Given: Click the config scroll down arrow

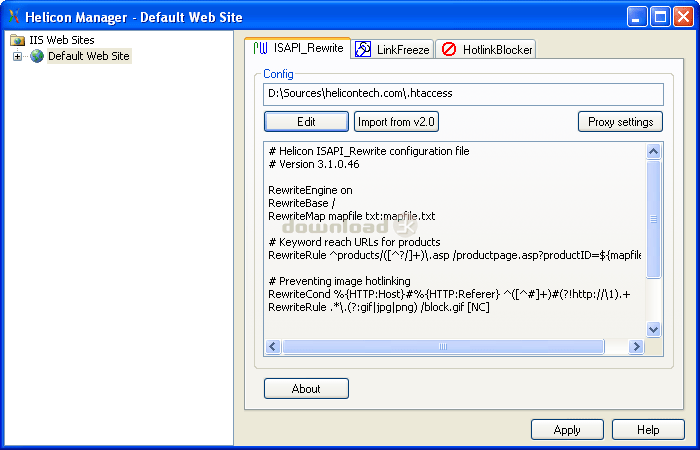Looking at the screenshot, I should pos(654,329).
